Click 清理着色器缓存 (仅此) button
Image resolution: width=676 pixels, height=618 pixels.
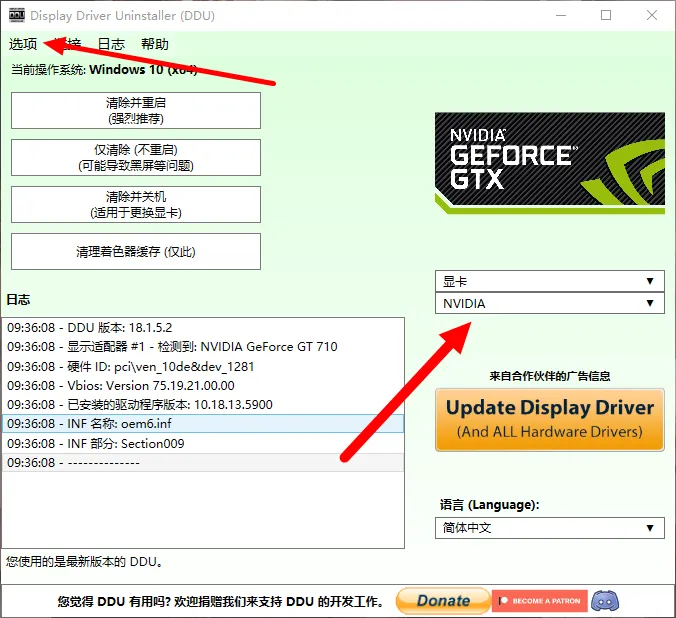click(136, 251)
